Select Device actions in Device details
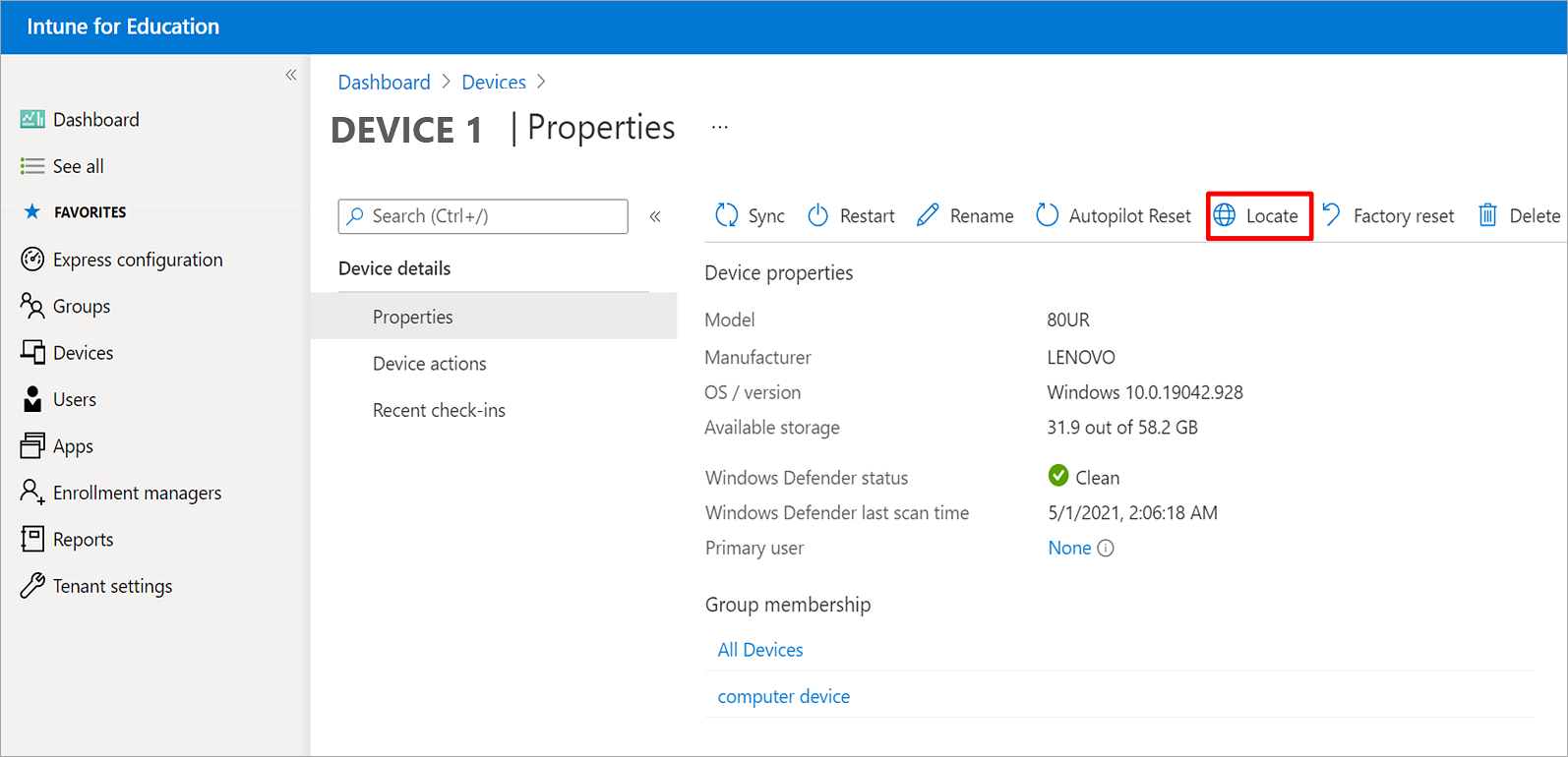Viewport: 1568px width, 757px height. 429,364
